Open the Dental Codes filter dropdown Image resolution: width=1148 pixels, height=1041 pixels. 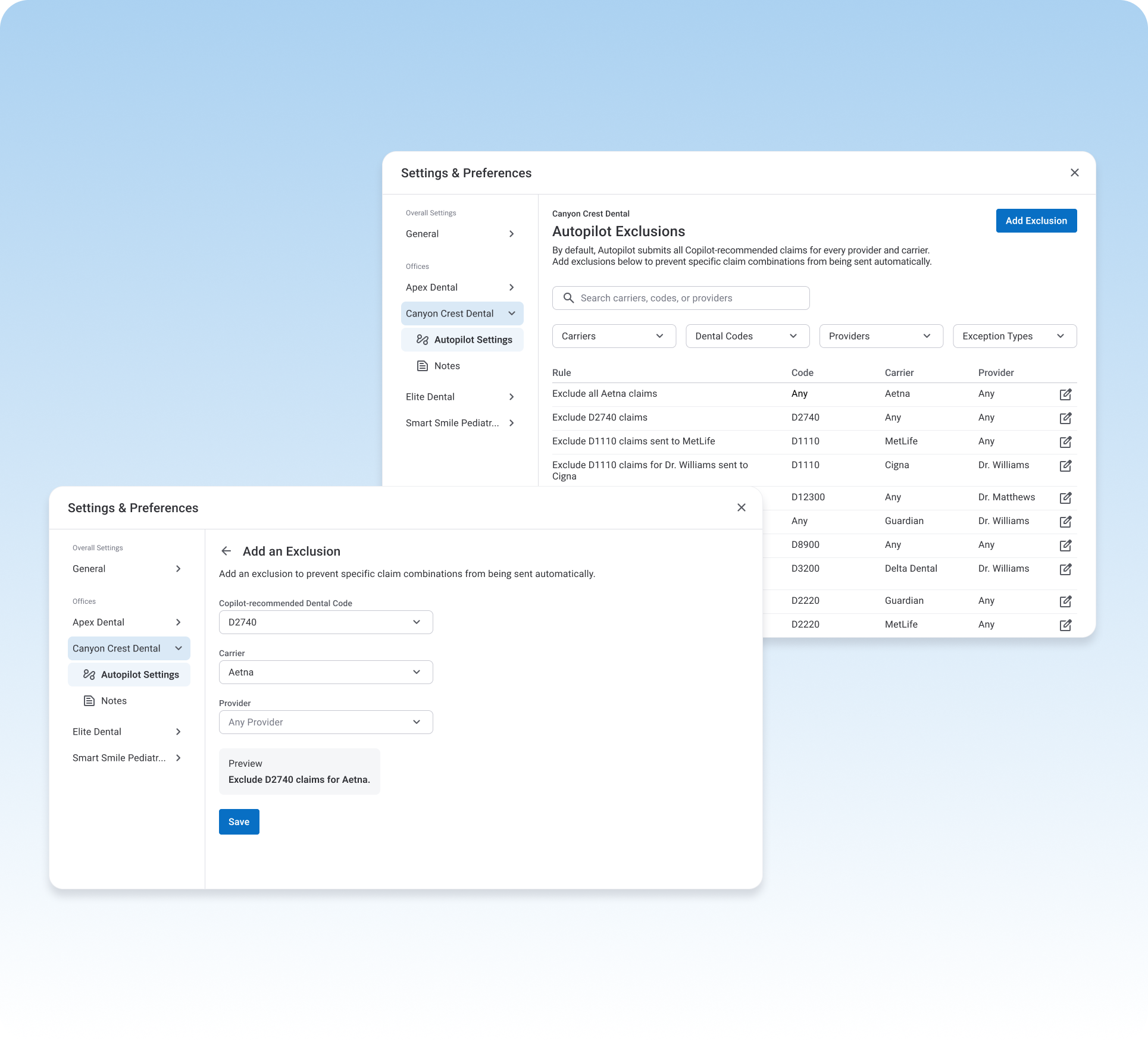pyautogui.click(x=747, y=336)
